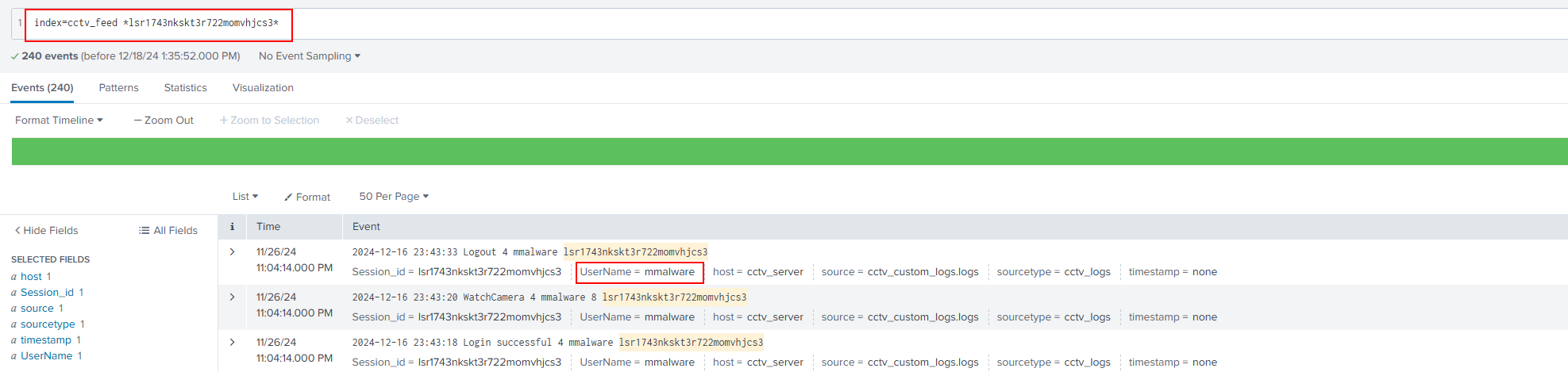The height and width of the screenshot is (372, 1568).
Task: Open All Fields list
Action: pos(168,231)
